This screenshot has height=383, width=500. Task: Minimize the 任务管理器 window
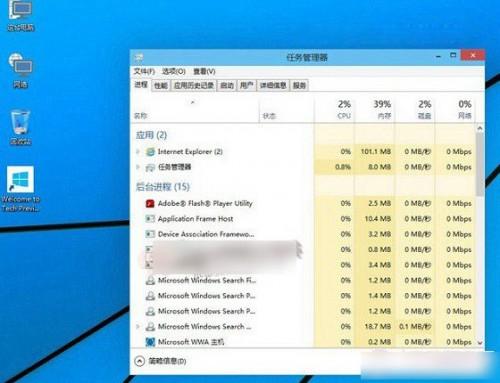point(438,56)
